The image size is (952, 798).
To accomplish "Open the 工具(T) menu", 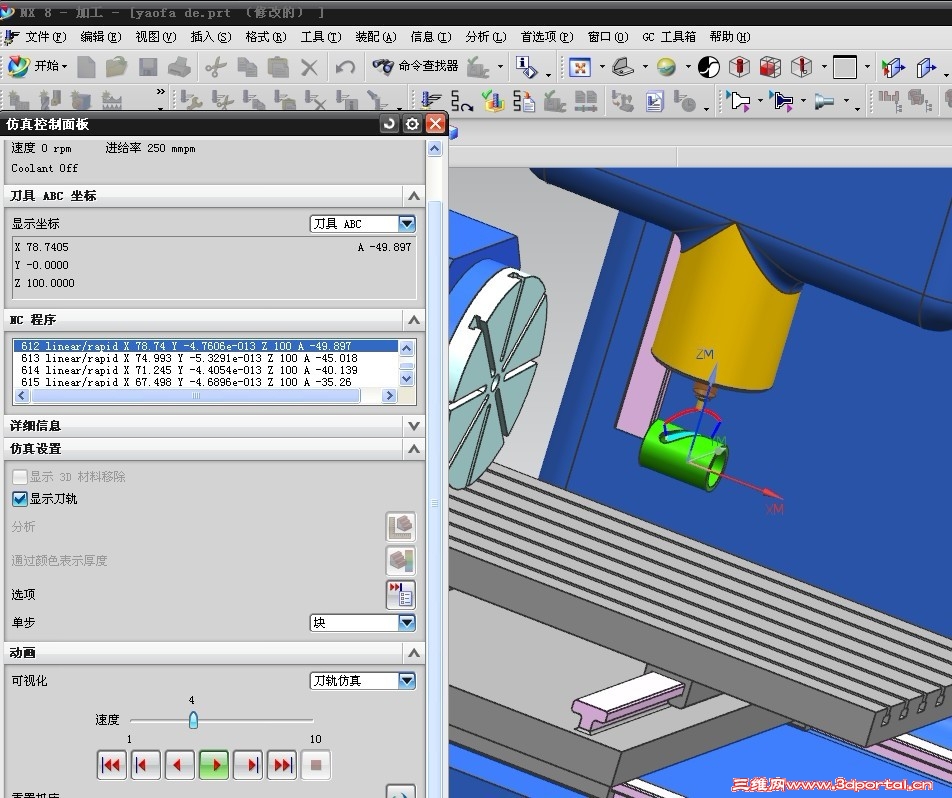I will pyautogui.click(x=321, y=37).
